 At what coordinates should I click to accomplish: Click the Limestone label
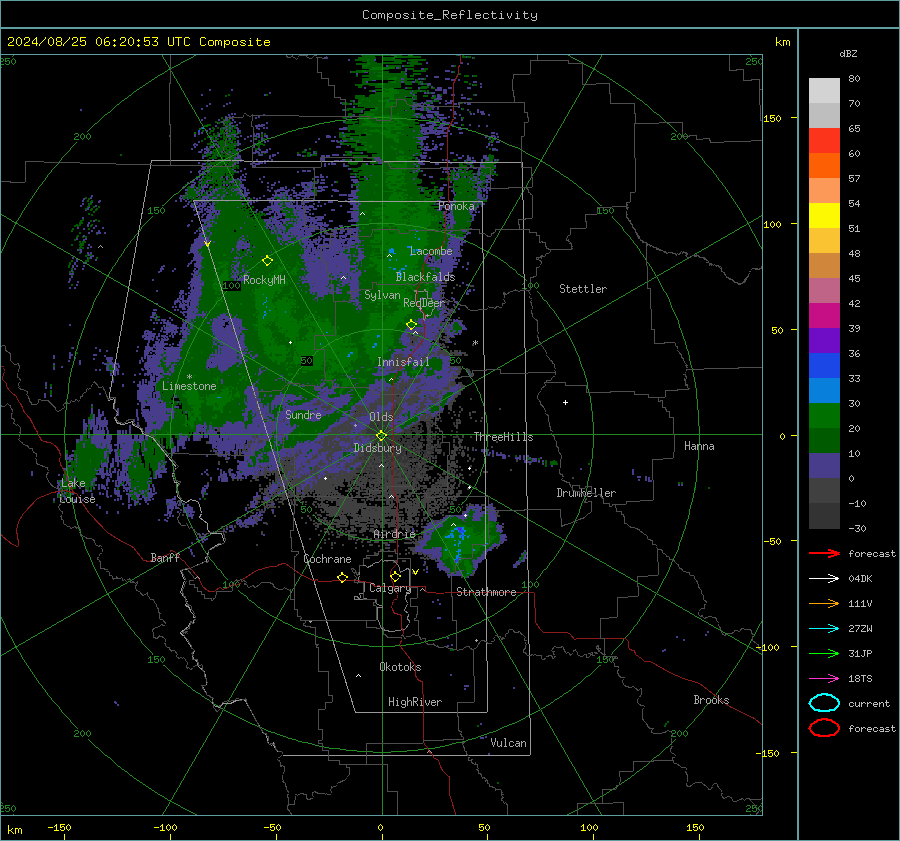coord(189,386)
